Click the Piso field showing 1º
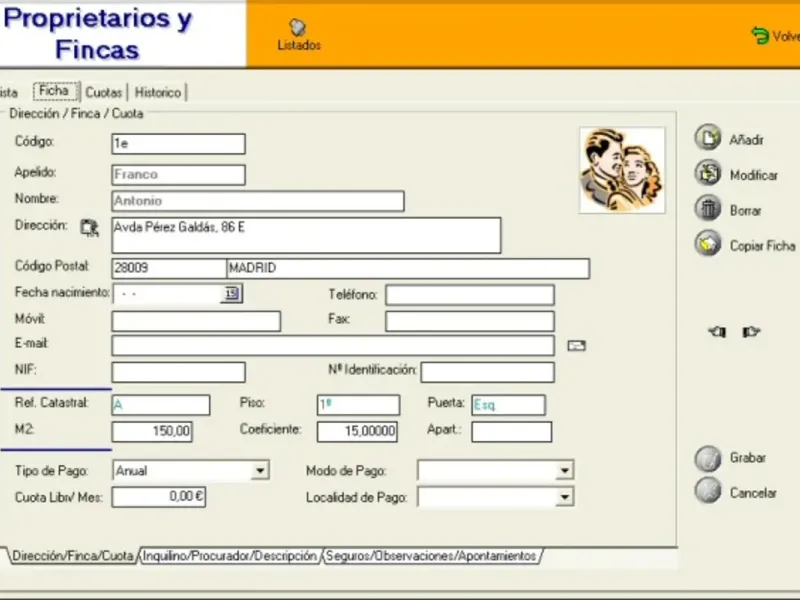 (358, 405)
